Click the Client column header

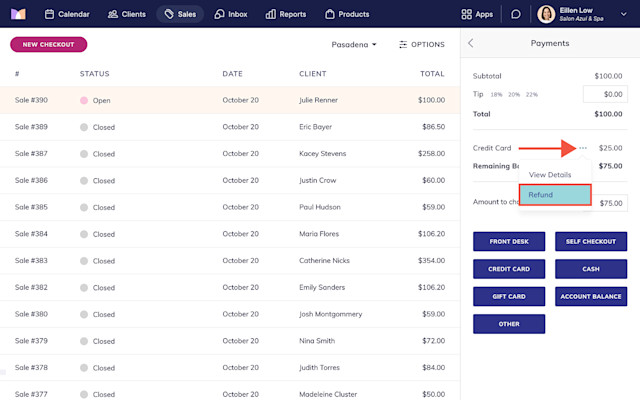tap(313, 74)
